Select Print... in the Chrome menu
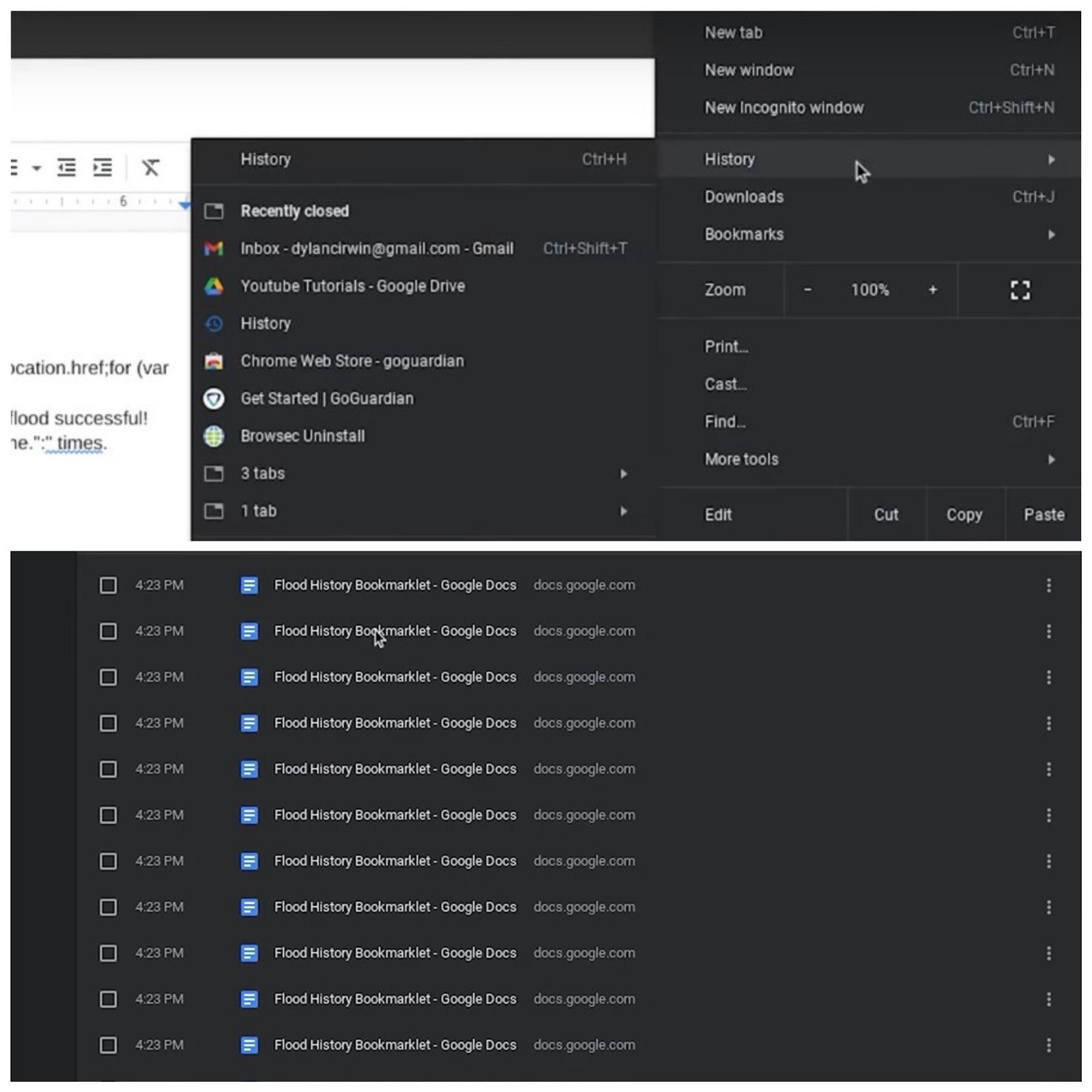 pyautogui.click(x=869, y=347)
